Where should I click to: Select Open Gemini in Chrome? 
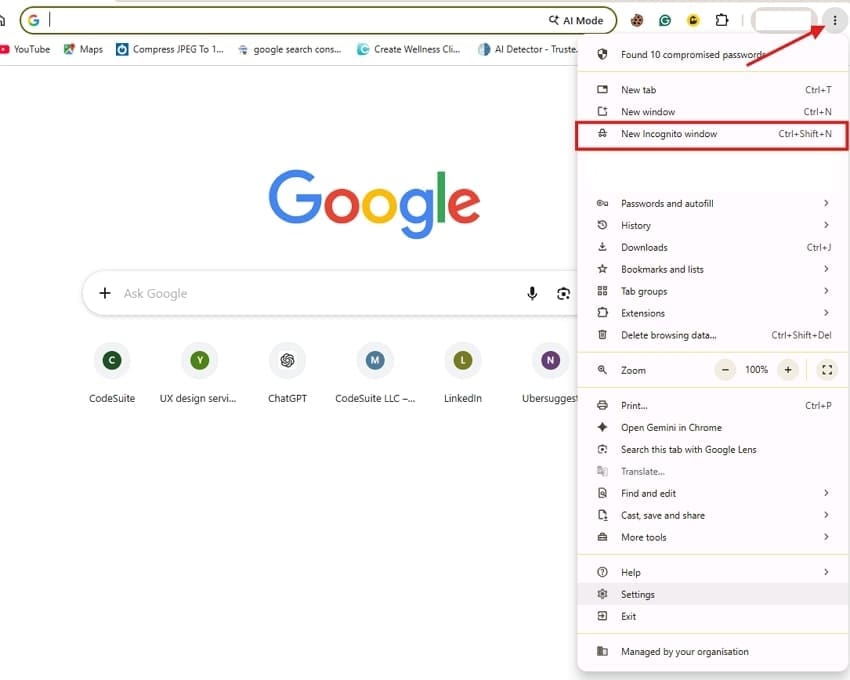(712, 427)
